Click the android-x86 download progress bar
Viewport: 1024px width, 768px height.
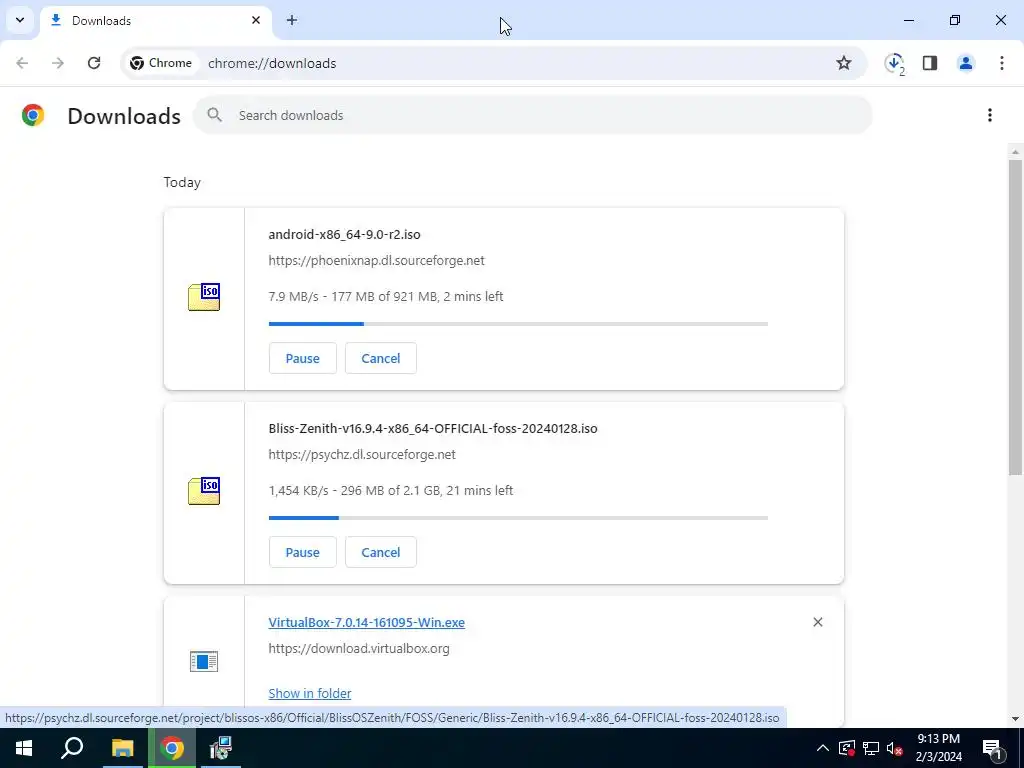[x=518, y=324]
